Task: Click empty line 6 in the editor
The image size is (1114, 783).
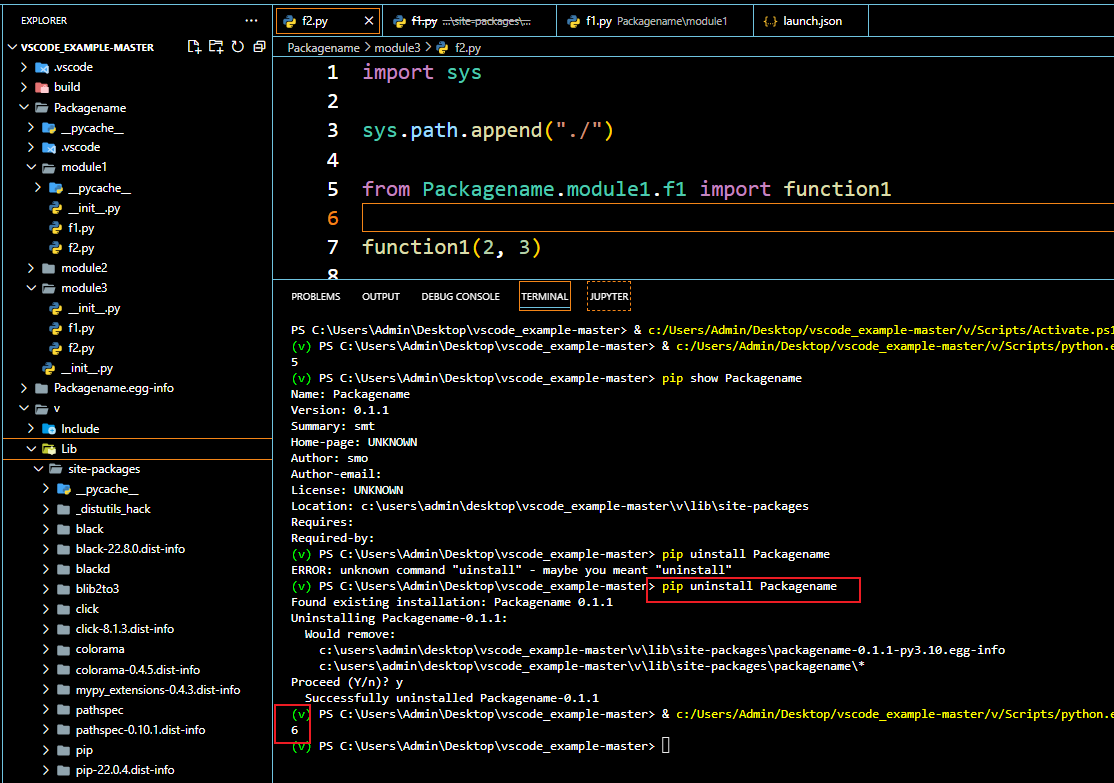Action: 600,218
